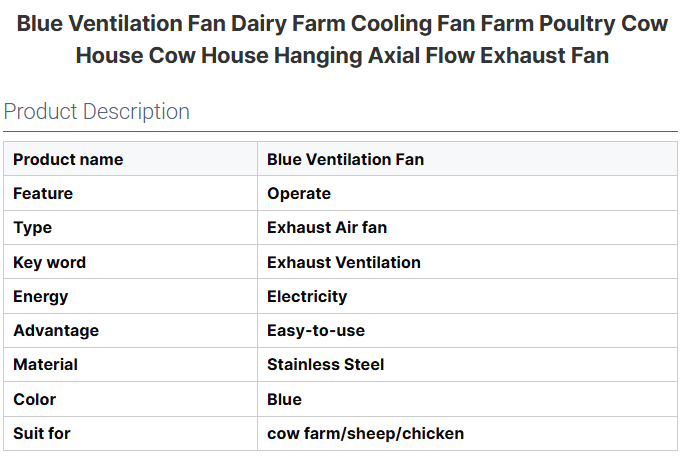Select the "Stainless Steel" value cell
Viewport: 689px width, 458px height.
click(x=326, y=364)
